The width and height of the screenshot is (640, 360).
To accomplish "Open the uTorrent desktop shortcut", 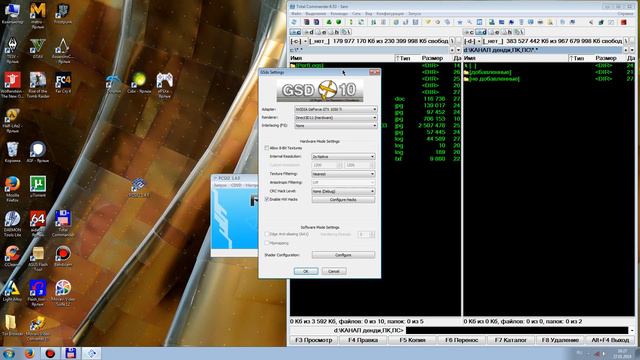I will coord(38,187).
